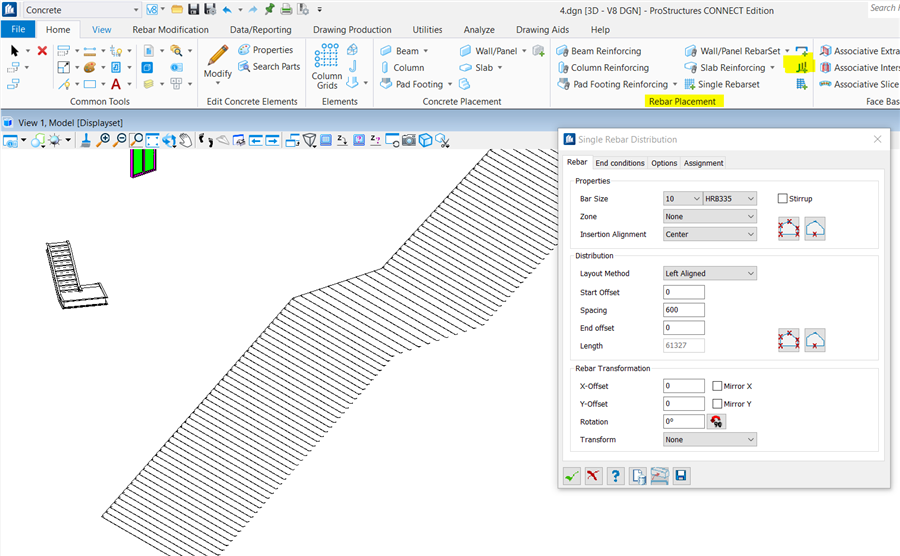Switch to the End conditions tab
The image size is (900, 556).
click(x=620, y=163)
